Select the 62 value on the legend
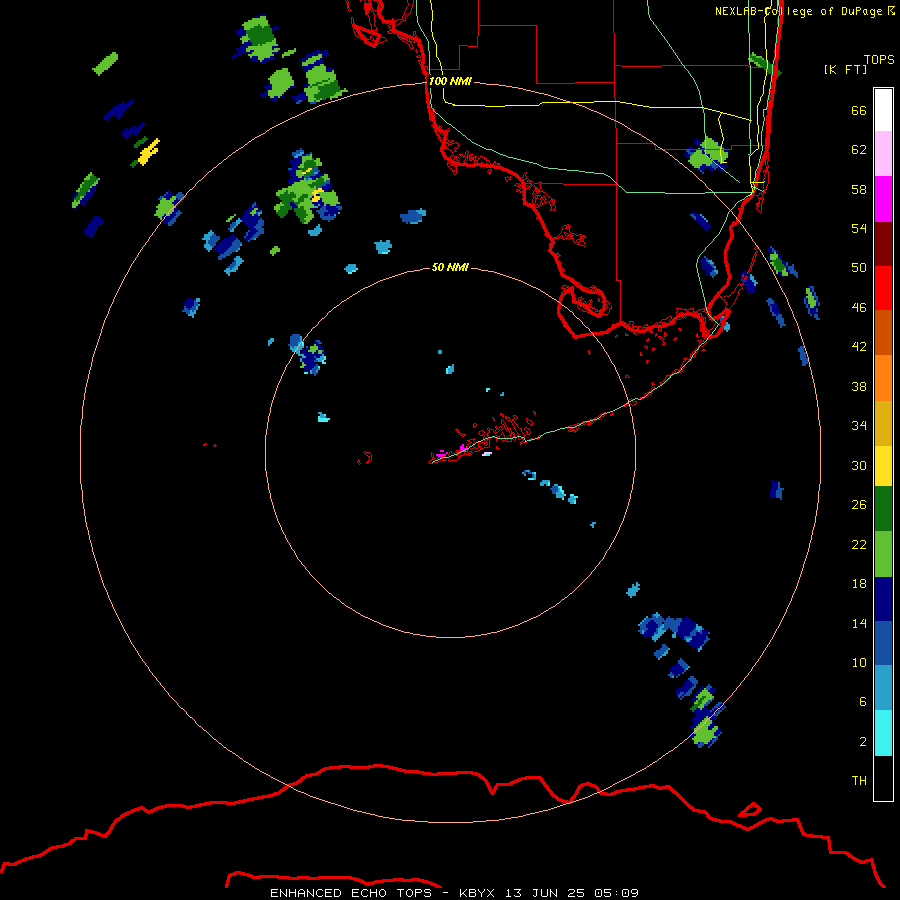The height and width of the screenshot is (900, 900). pos(859,150)
